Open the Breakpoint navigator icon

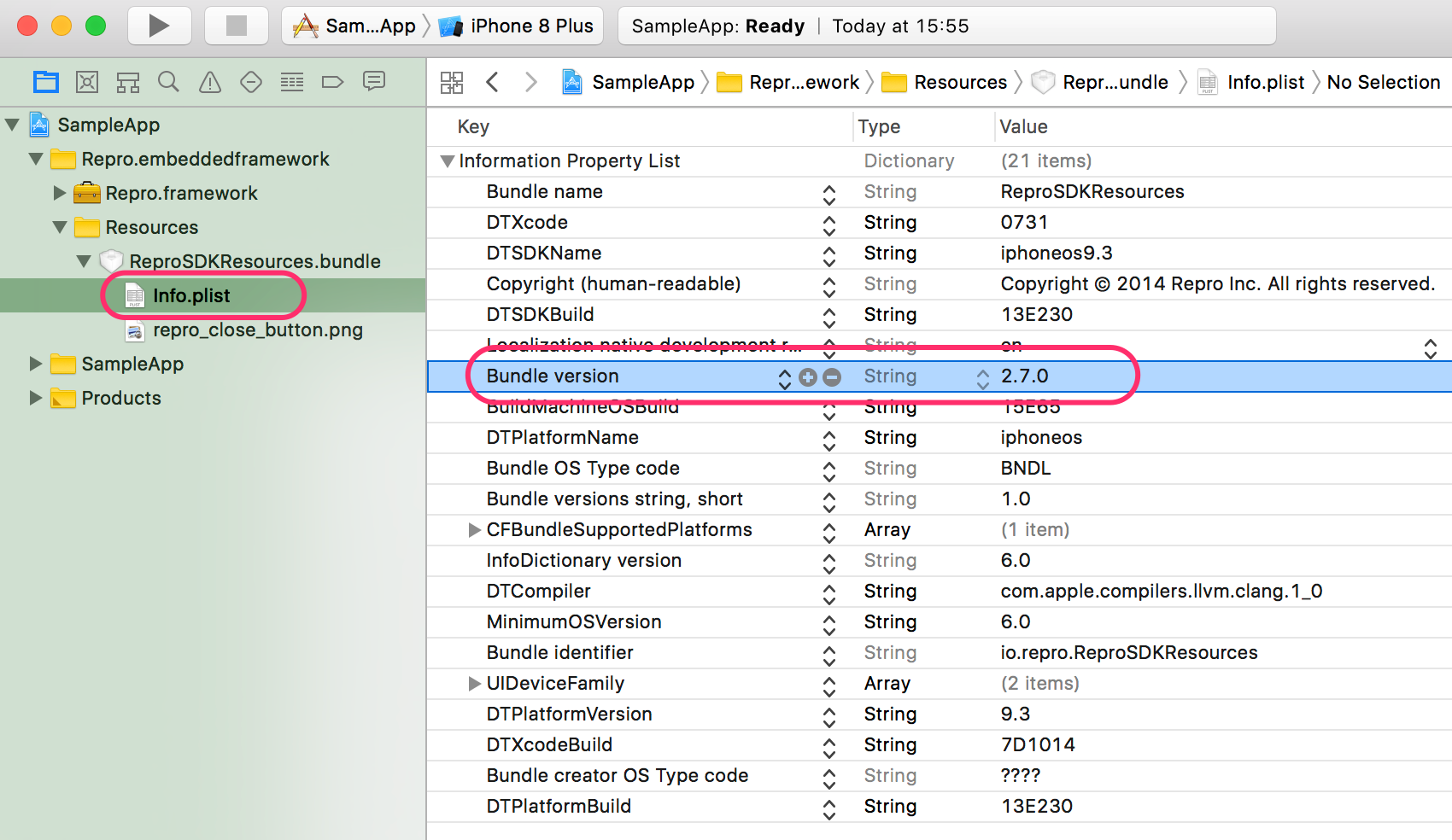(x=332, y=82)
